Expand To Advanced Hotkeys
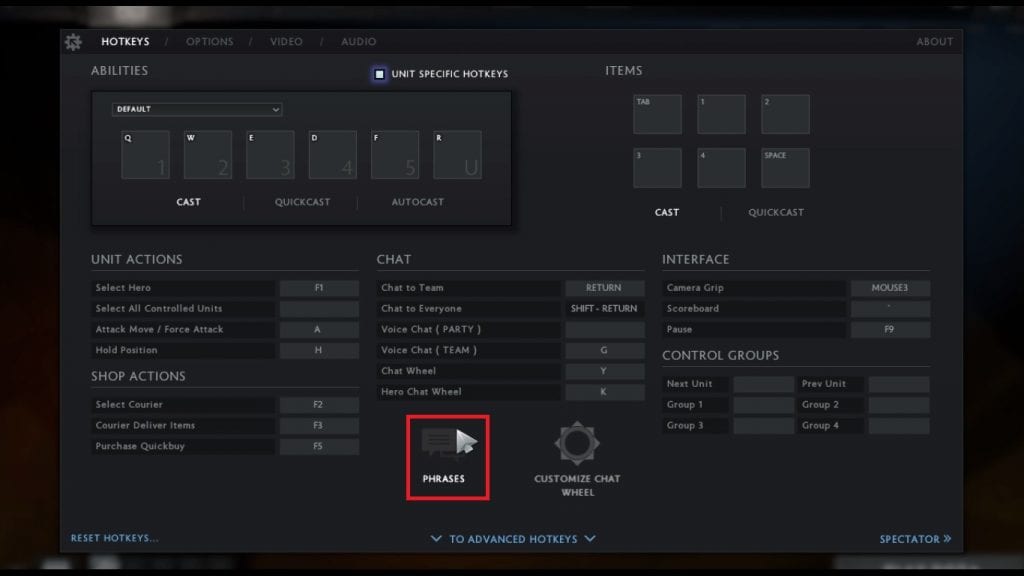 513,539
